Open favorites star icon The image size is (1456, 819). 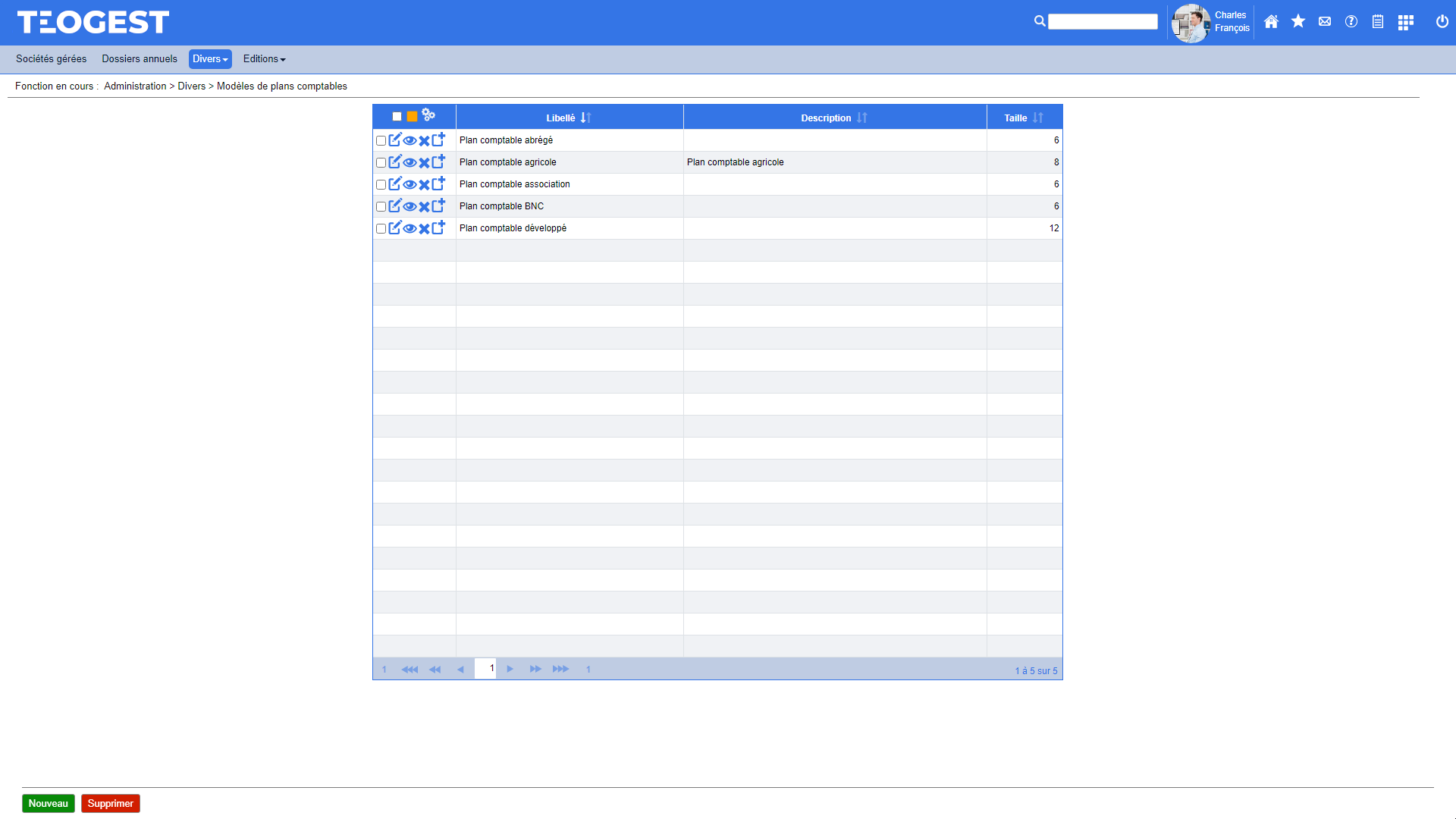point(1298,22)
